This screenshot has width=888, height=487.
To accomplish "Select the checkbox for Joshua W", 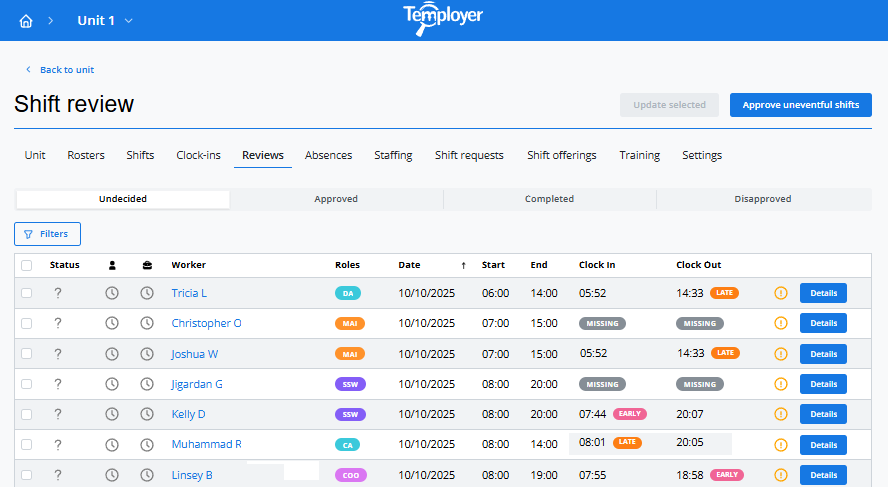I will 27,353.
